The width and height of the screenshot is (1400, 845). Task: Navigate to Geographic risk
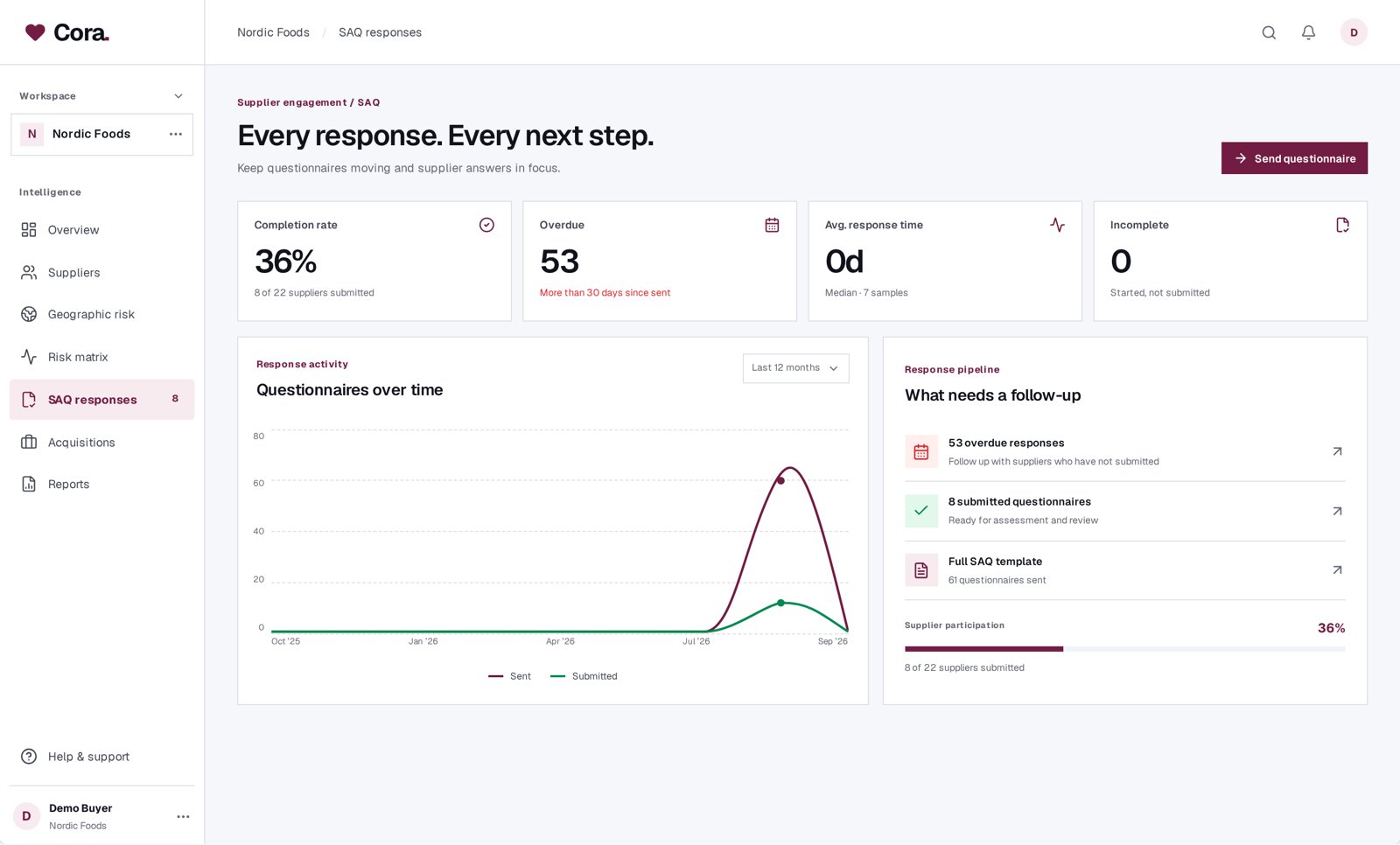pos(101,315)
